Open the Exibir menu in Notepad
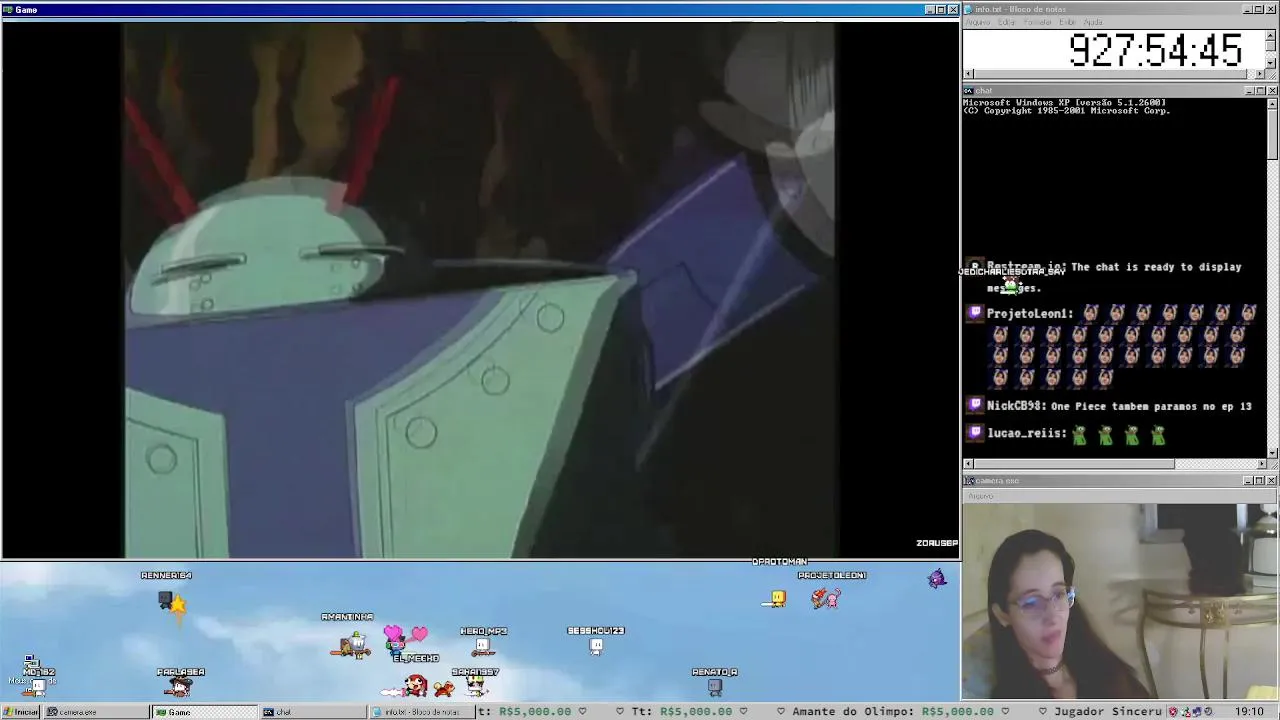The image size is (1280, 720). coord(1067,22)
